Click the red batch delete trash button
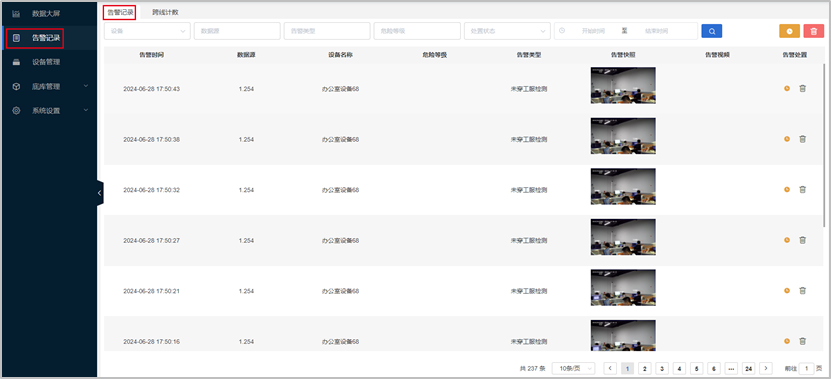 [814, 31]
